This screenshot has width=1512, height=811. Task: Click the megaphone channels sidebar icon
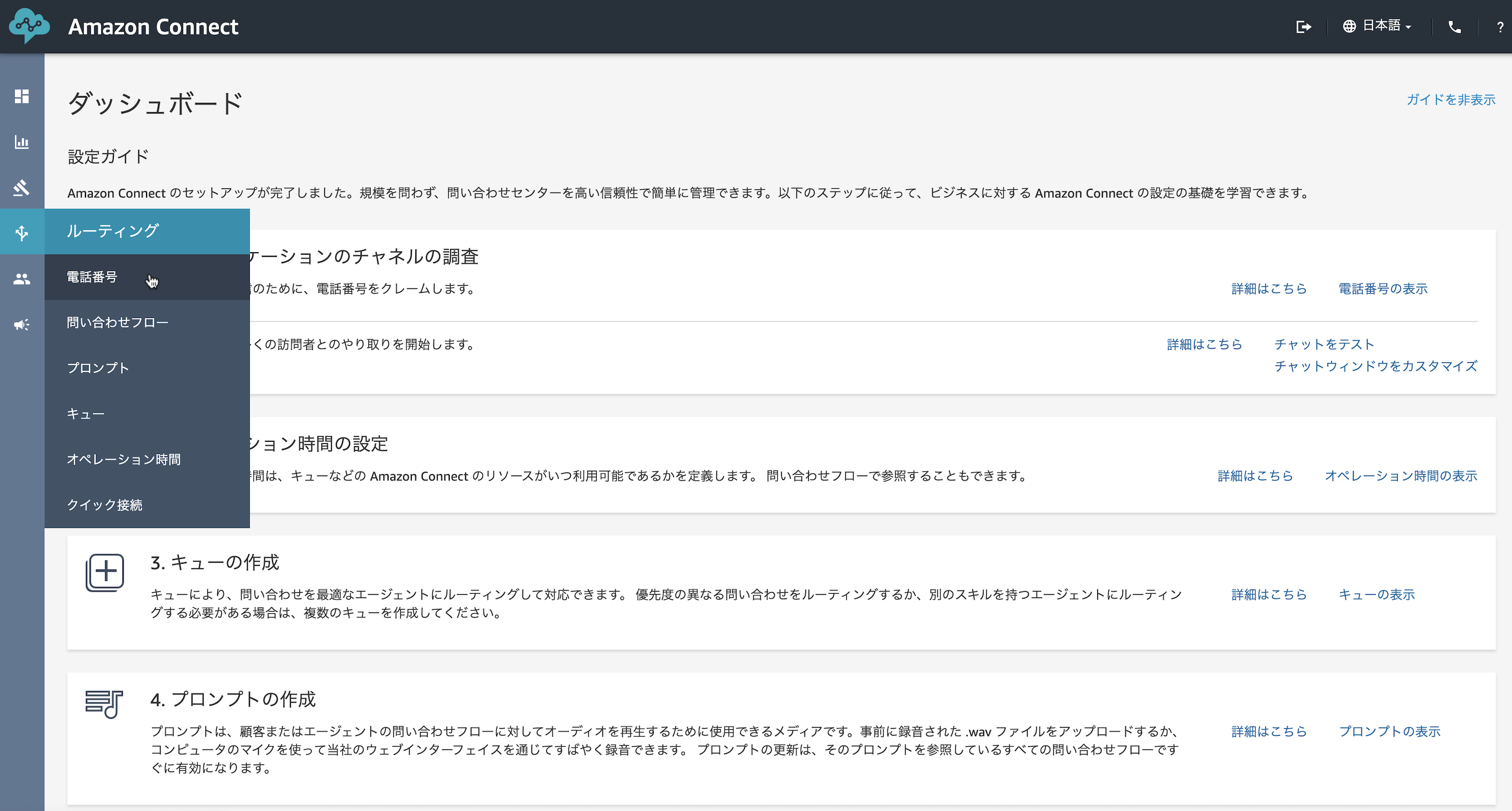tap(22, 325)
